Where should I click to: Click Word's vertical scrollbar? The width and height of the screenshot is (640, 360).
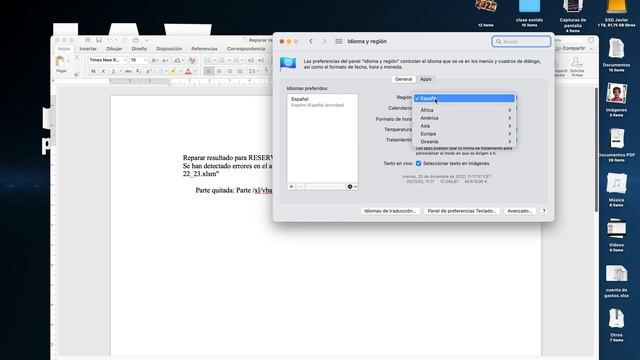click(596, 150)
